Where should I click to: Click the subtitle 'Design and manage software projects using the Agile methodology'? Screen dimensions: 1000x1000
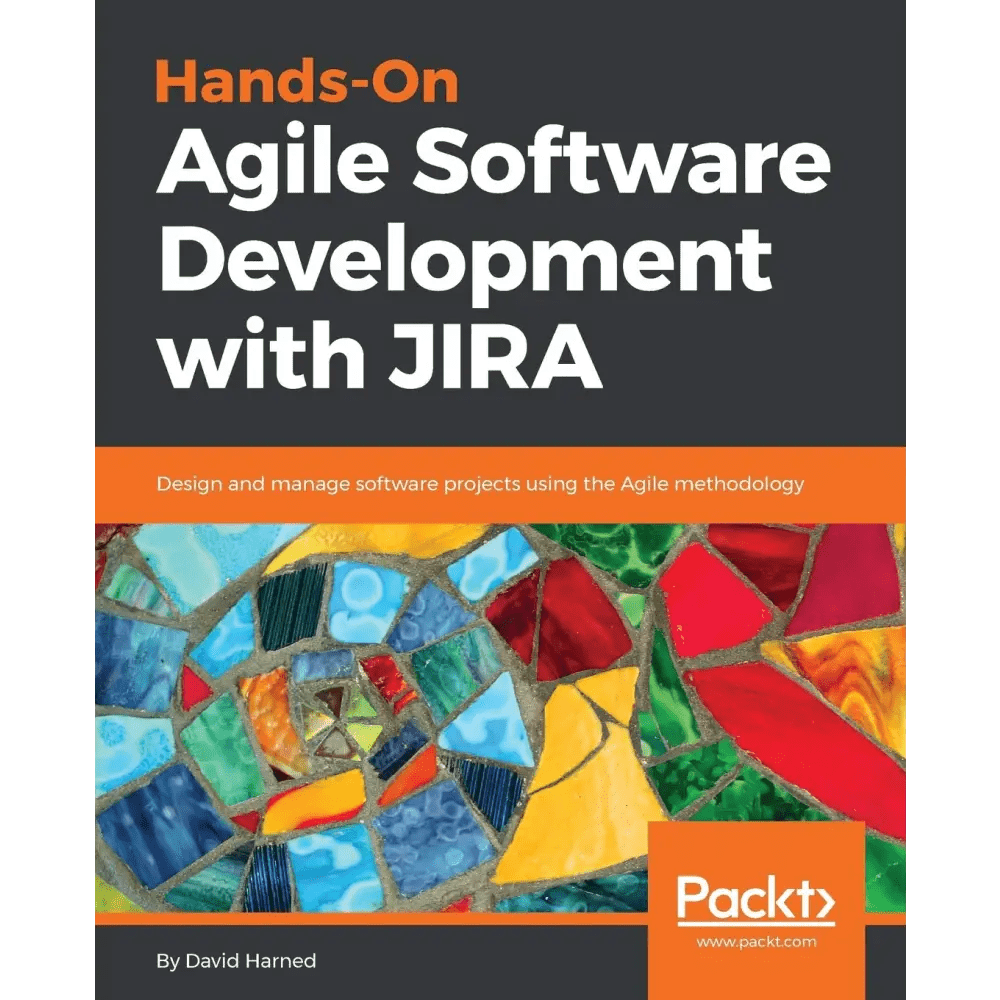click(x=480, y=484)
